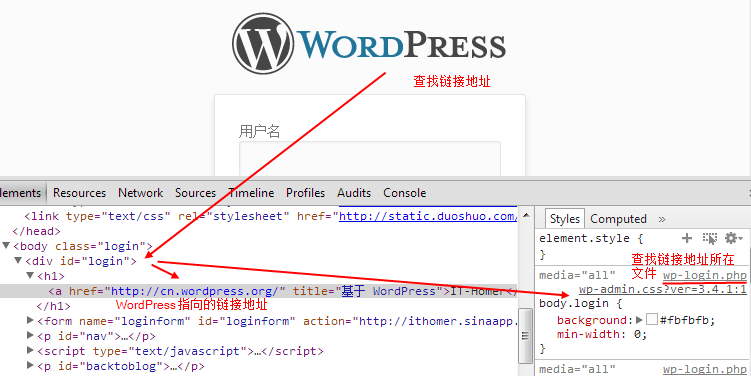Viewport: 751px width, 376px height.
Task: Select the </h1> closing tag row
Action: point(53,307)
